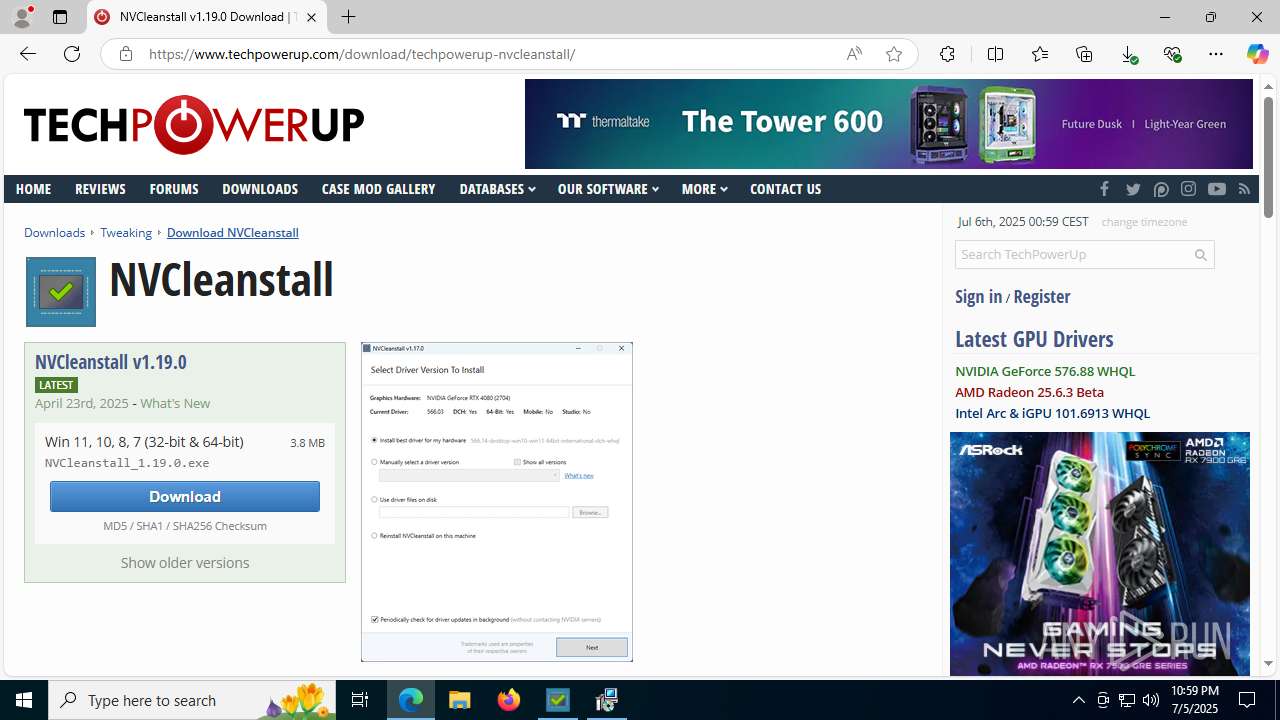Viewport: 1280px width, 720px height.
Task: Click Type here to search taskbar box
Action: (x=192, y=700)
